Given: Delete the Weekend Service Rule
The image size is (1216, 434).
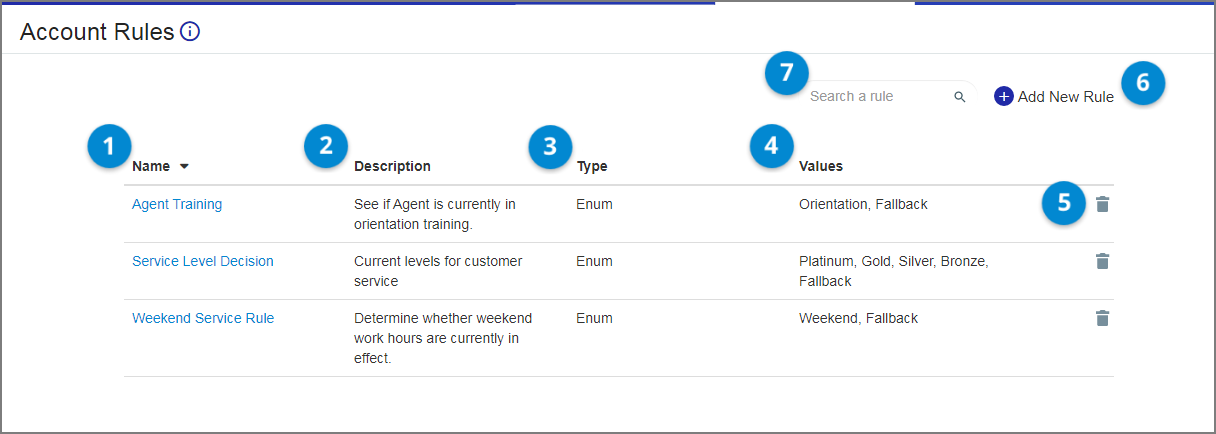Looking at the screenshot, I should point(1102,318).
